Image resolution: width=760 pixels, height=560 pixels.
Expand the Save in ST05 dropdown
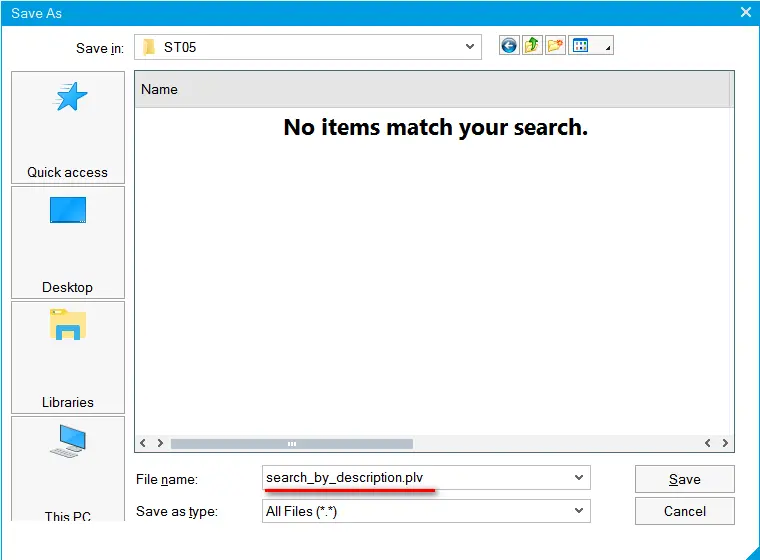(x=469, y=47)
